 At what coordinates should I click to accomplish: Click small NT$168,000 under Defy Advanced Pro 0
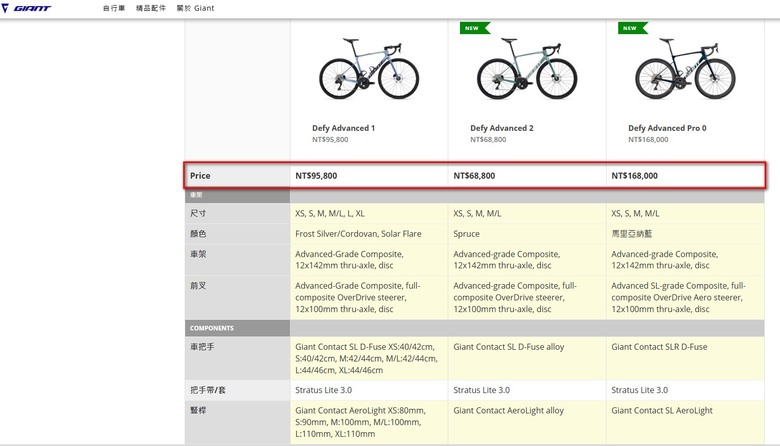tap(648, 140)
